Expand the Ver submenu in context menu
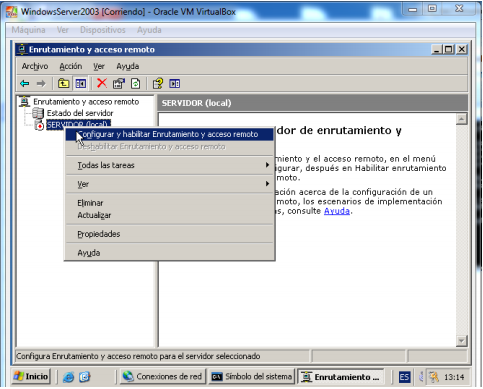 click(x=170, y=184)
